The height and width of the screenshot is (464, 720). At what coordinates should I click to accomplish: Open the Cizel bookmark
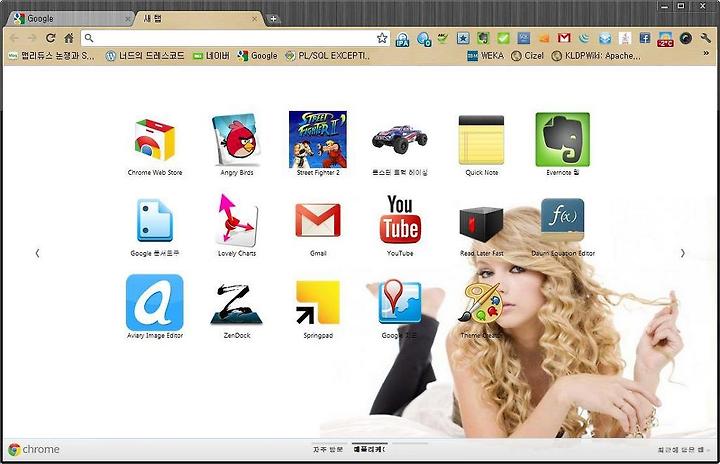527,56
